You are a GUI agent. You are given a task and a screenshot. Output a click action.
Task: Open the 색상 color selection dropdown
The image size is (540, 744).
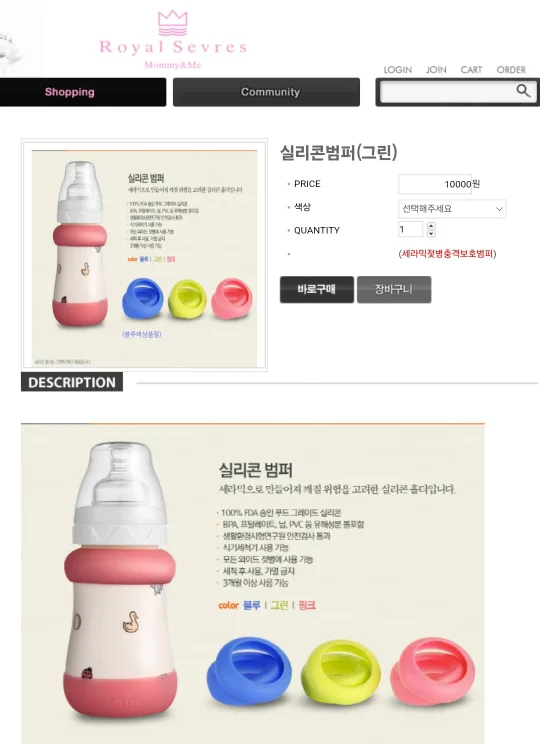point(452,209)
